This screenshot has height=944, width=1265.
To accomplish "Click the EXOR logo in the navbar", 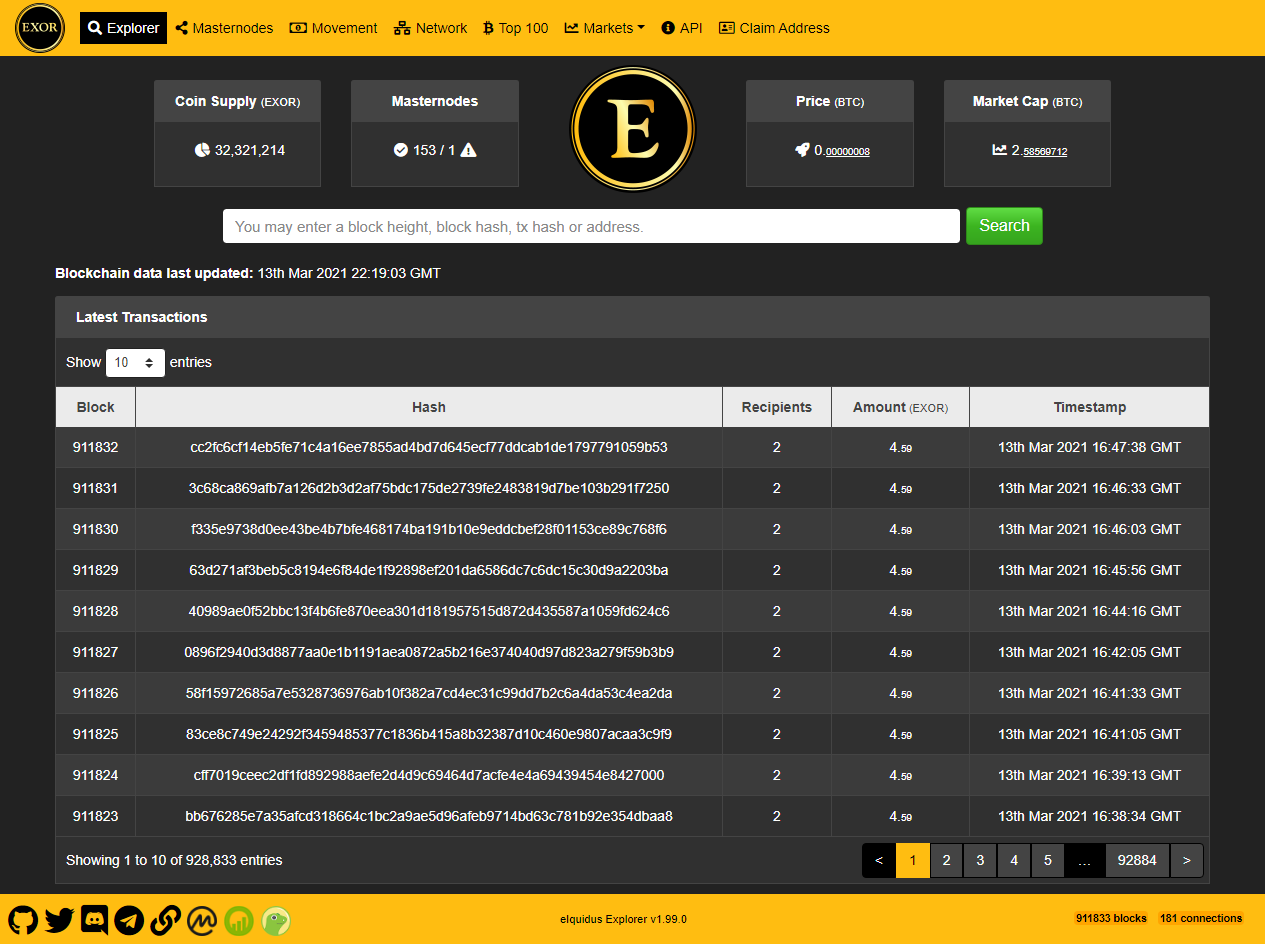I will (x=40, y=28).
